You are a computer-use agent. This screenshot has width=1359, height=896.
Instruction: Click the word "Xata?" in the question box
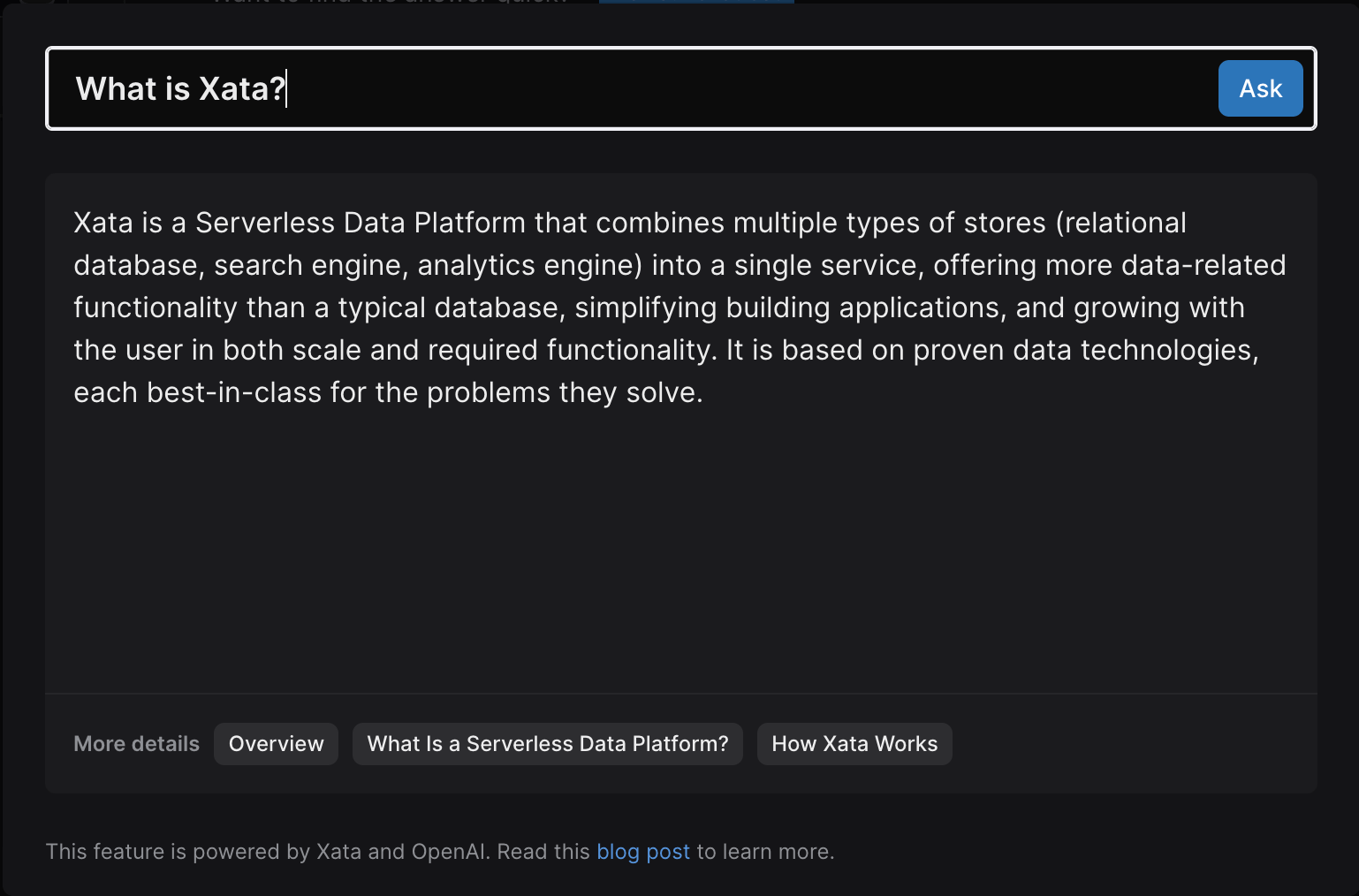242,89
